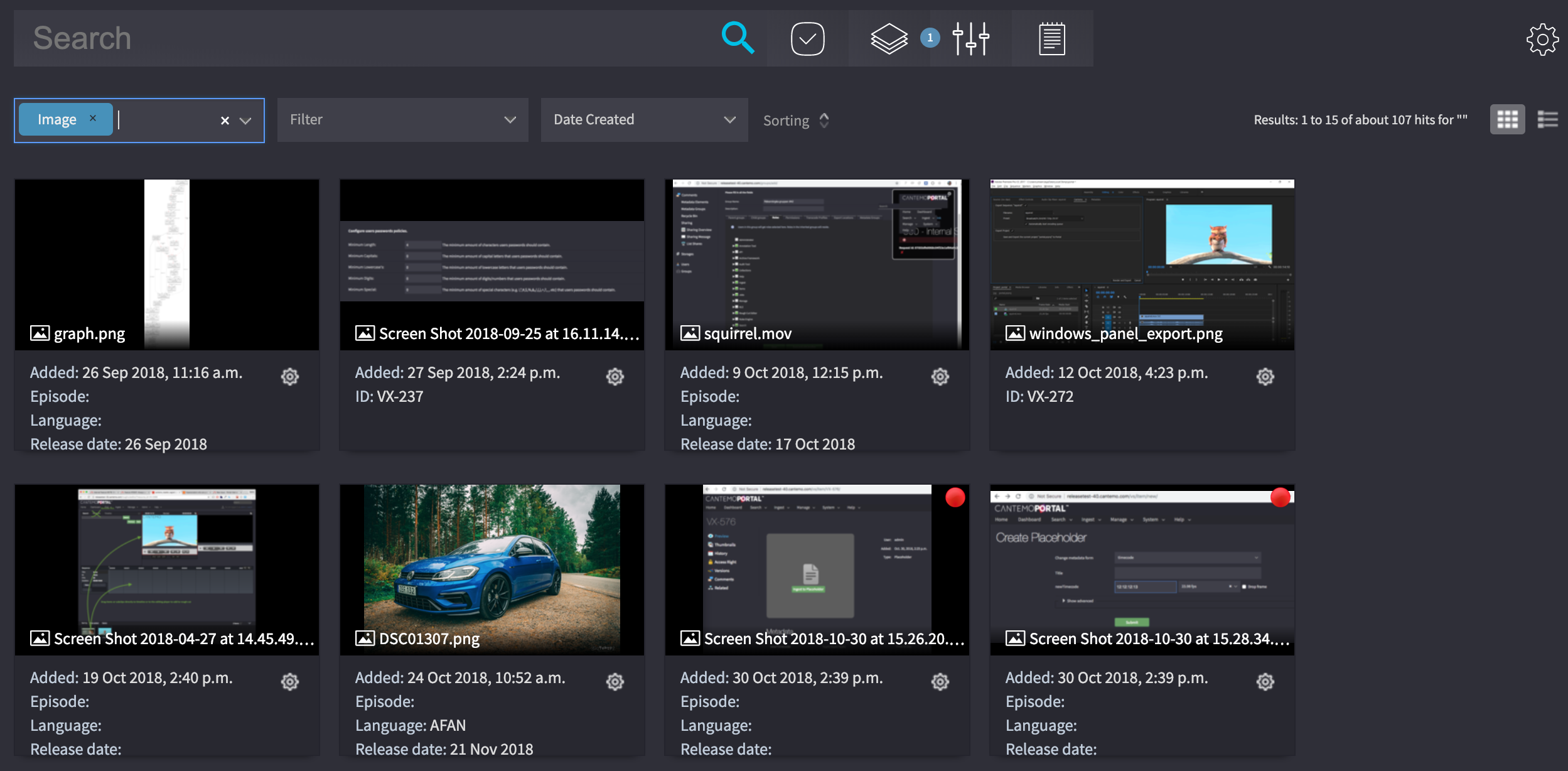Open graph.png thumbnail
1568x771 pixels.
point(167,264)
